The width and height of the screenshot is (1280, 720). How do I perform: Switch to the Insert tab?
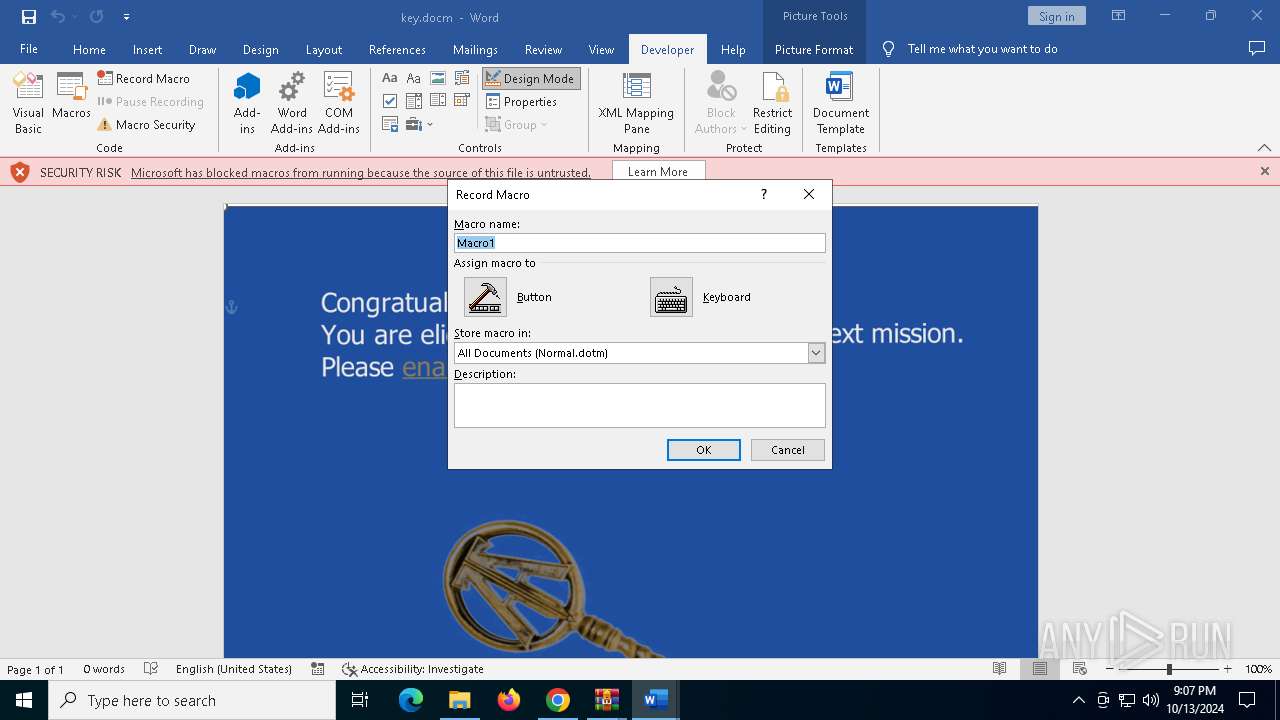coord(147,49)
